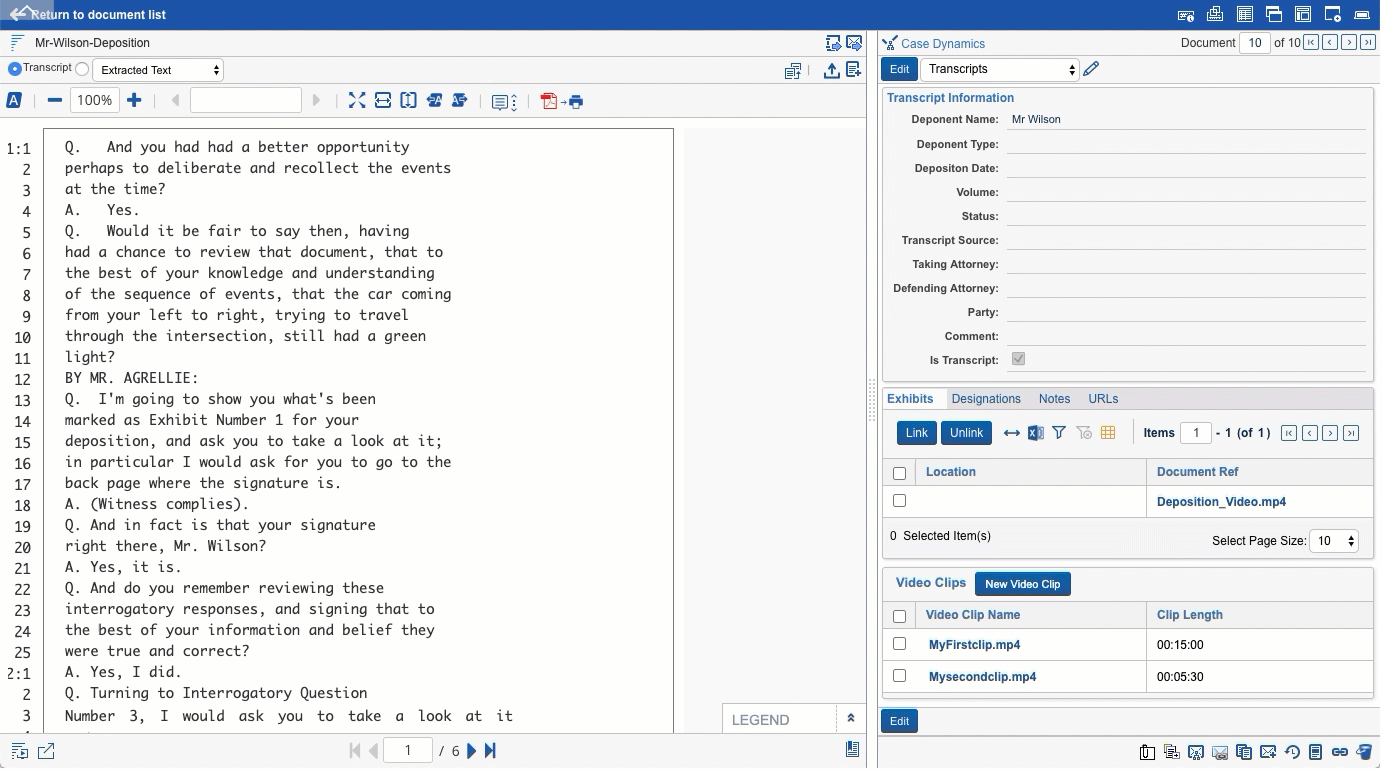This screenshot has width=1382, height=771.
Task: Click the zoom out minus icon
Action: (x=55, y=100)
